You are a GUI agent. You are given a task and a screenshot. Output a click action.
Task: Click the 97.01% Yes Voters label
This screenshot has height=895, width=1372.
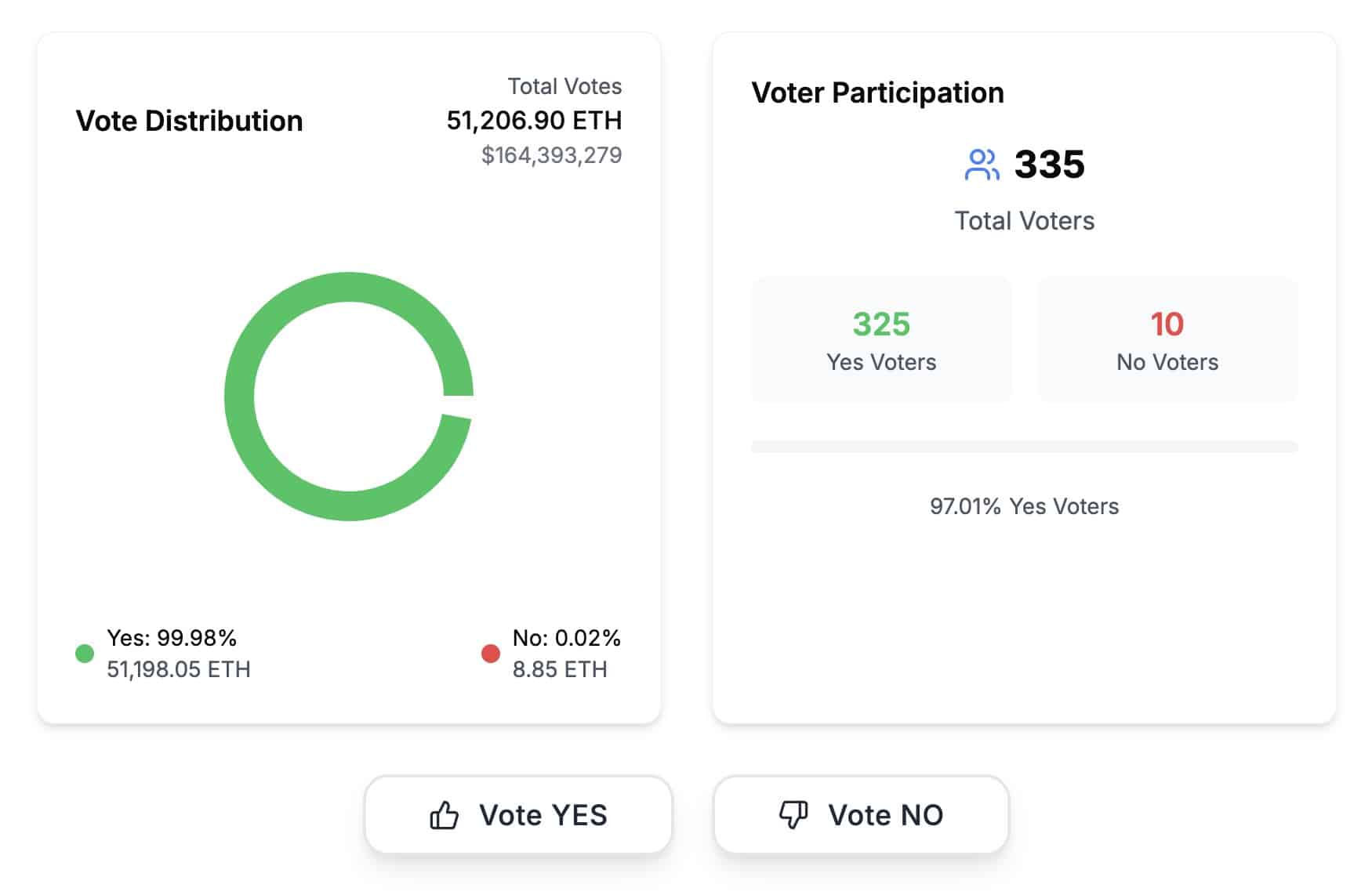point(1024,506)
